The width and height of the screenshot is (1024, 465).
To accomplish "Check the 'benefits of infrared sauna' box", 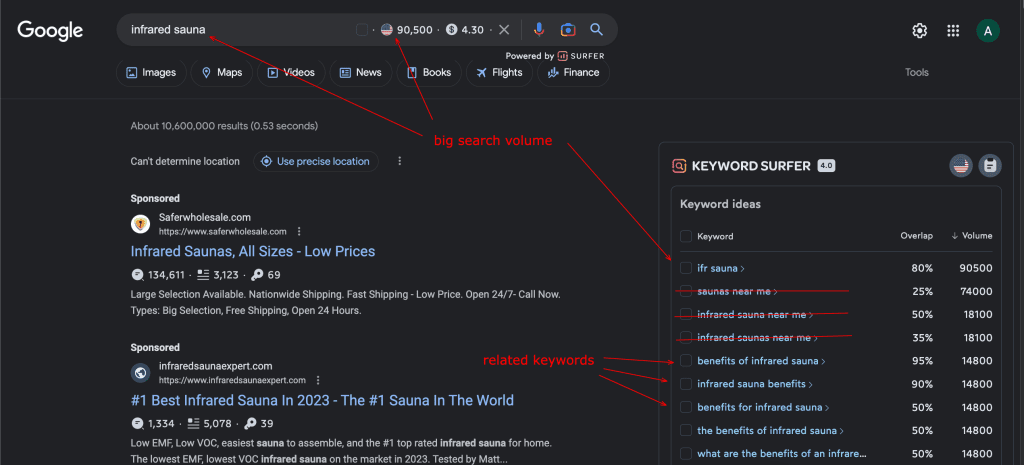I will 686,361.
